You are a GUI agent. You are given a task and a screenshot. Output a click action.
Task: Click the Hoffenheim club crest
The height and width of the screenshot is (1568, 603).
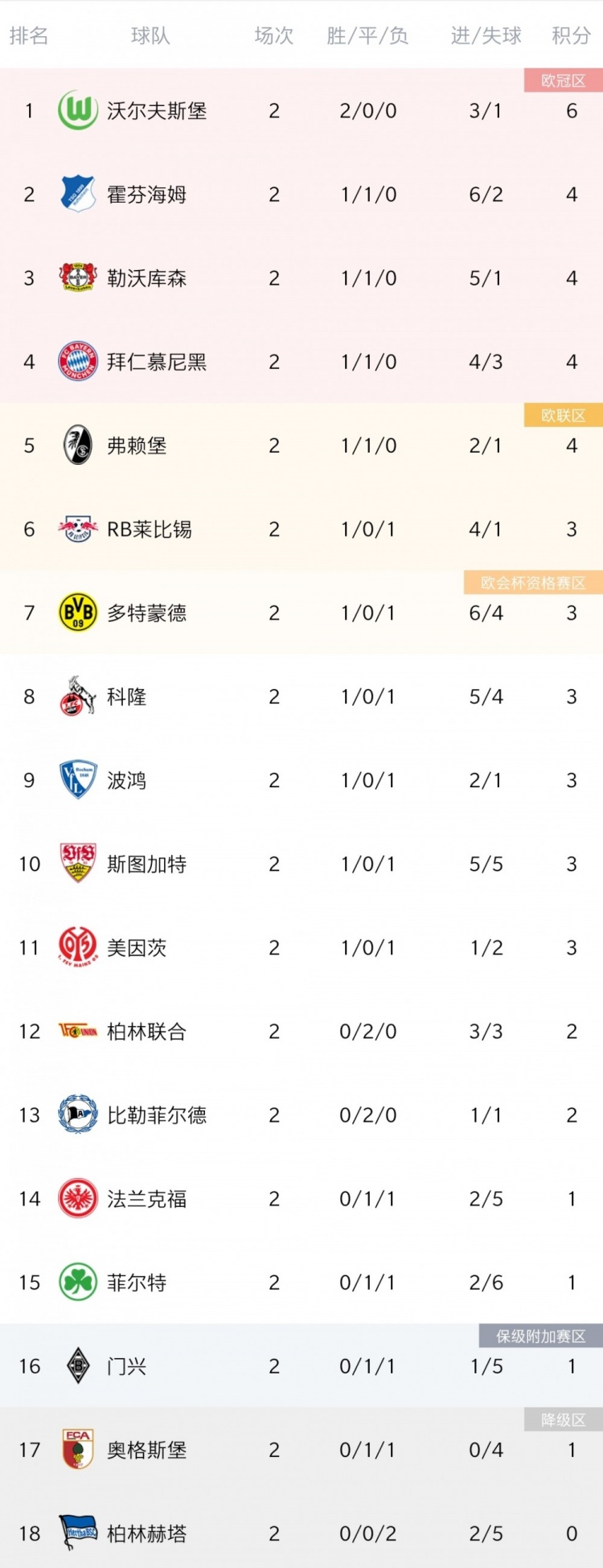coord(78,194)
